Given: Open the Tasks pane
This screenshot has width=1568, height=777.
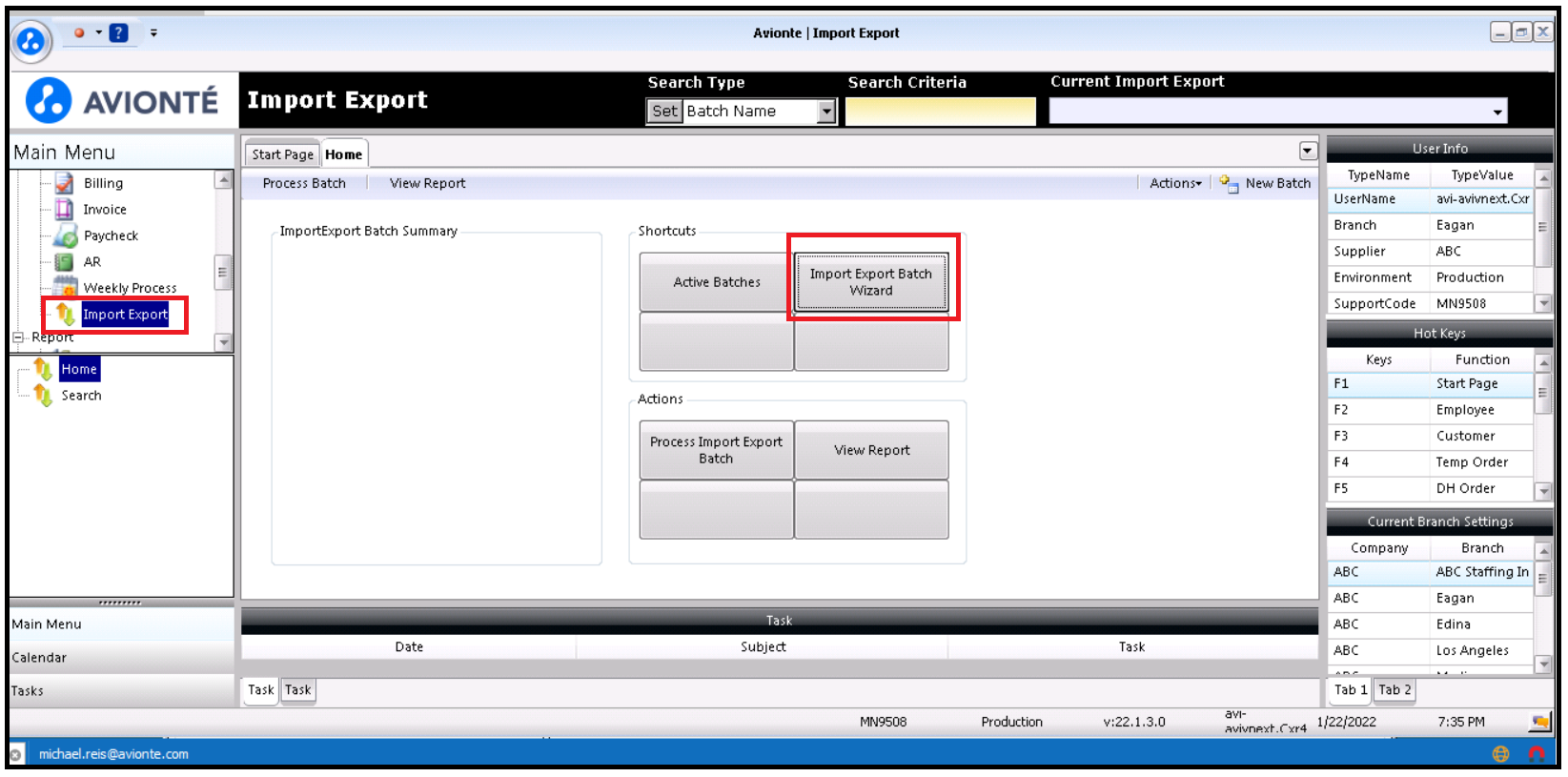Looking at the screenshot, I should pos(121,691).
